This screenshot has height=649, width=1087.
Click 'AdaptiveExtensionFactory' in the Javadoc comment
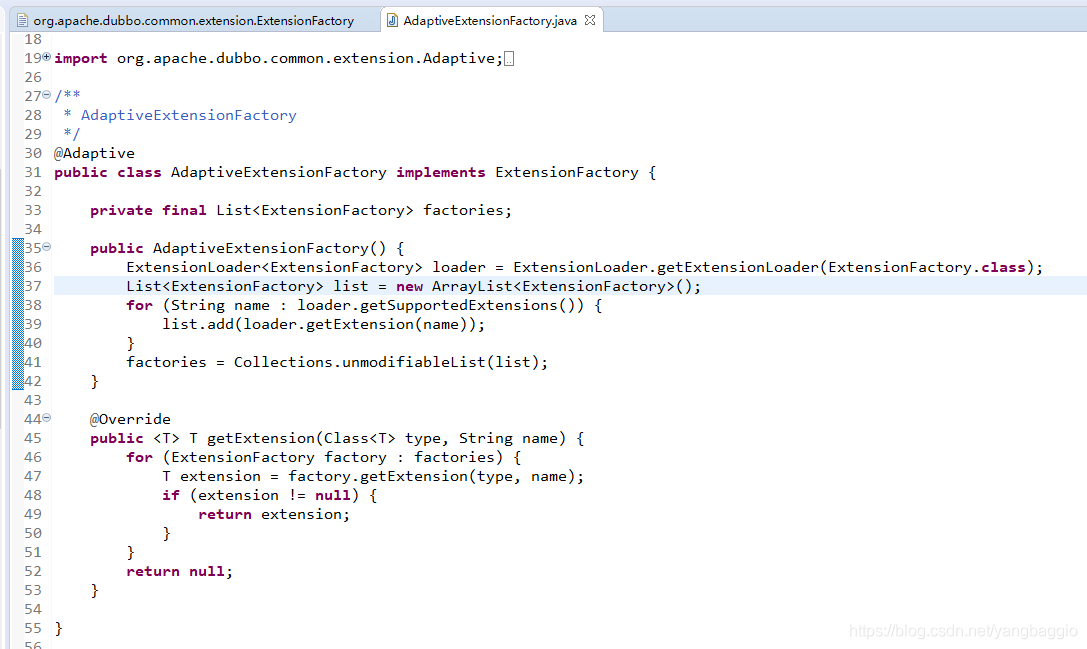pos(189,115)
